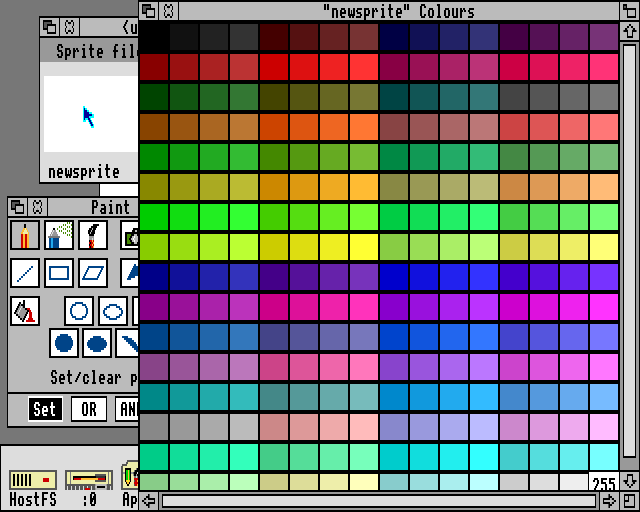The width and height of the screenshot is (640, 512).
Task: Send the Colours window to back
Action: [149, 11]
